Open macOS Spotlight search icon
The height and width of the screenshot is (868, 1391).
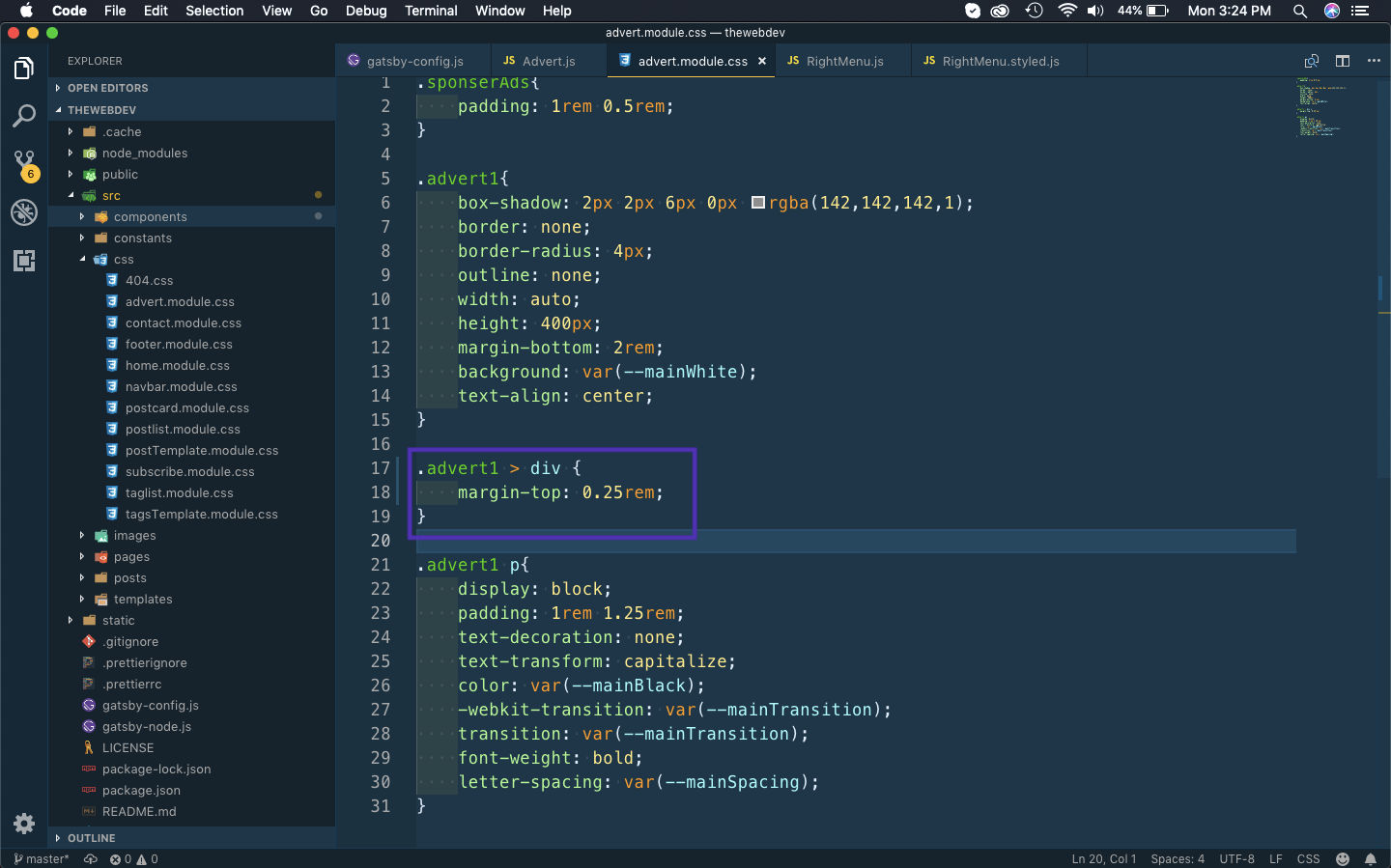tap(1300, 11)
